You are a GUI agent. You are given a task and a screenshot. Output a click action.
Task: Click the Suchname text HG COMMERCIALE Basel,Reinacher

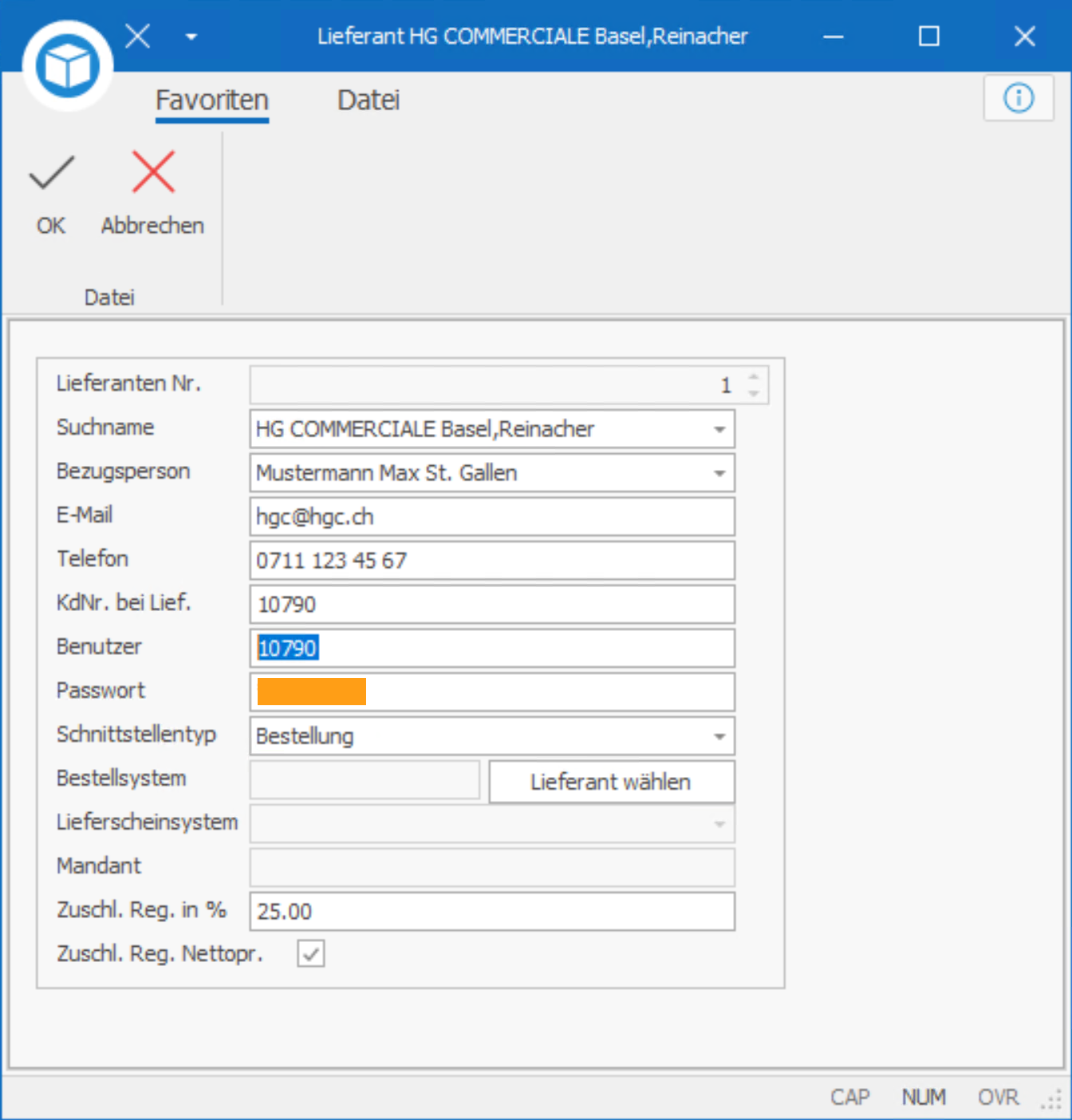click(424, 429)
